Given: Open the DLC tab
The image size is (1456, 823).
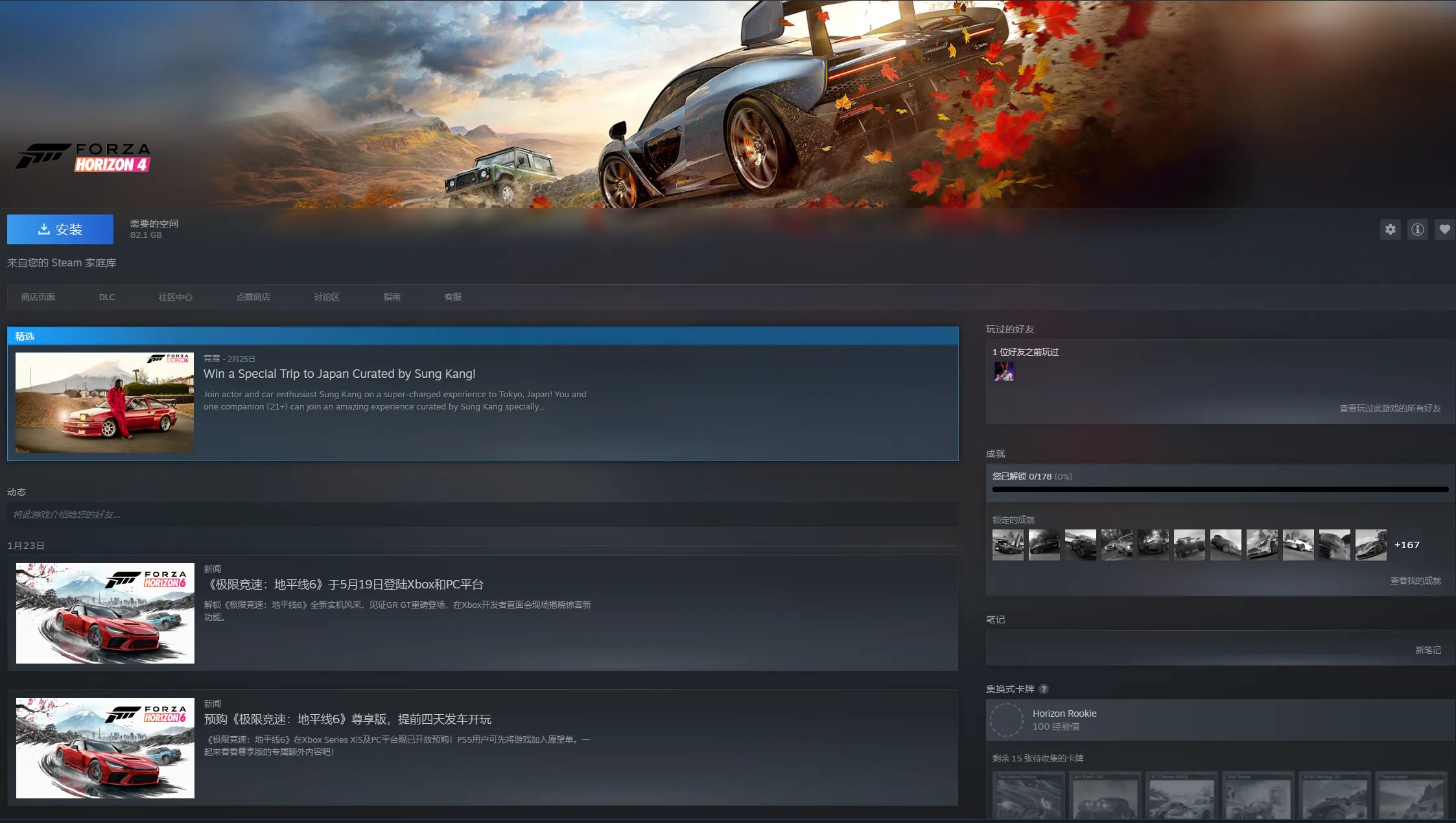Looking at the screenshot, I should 107,297.
